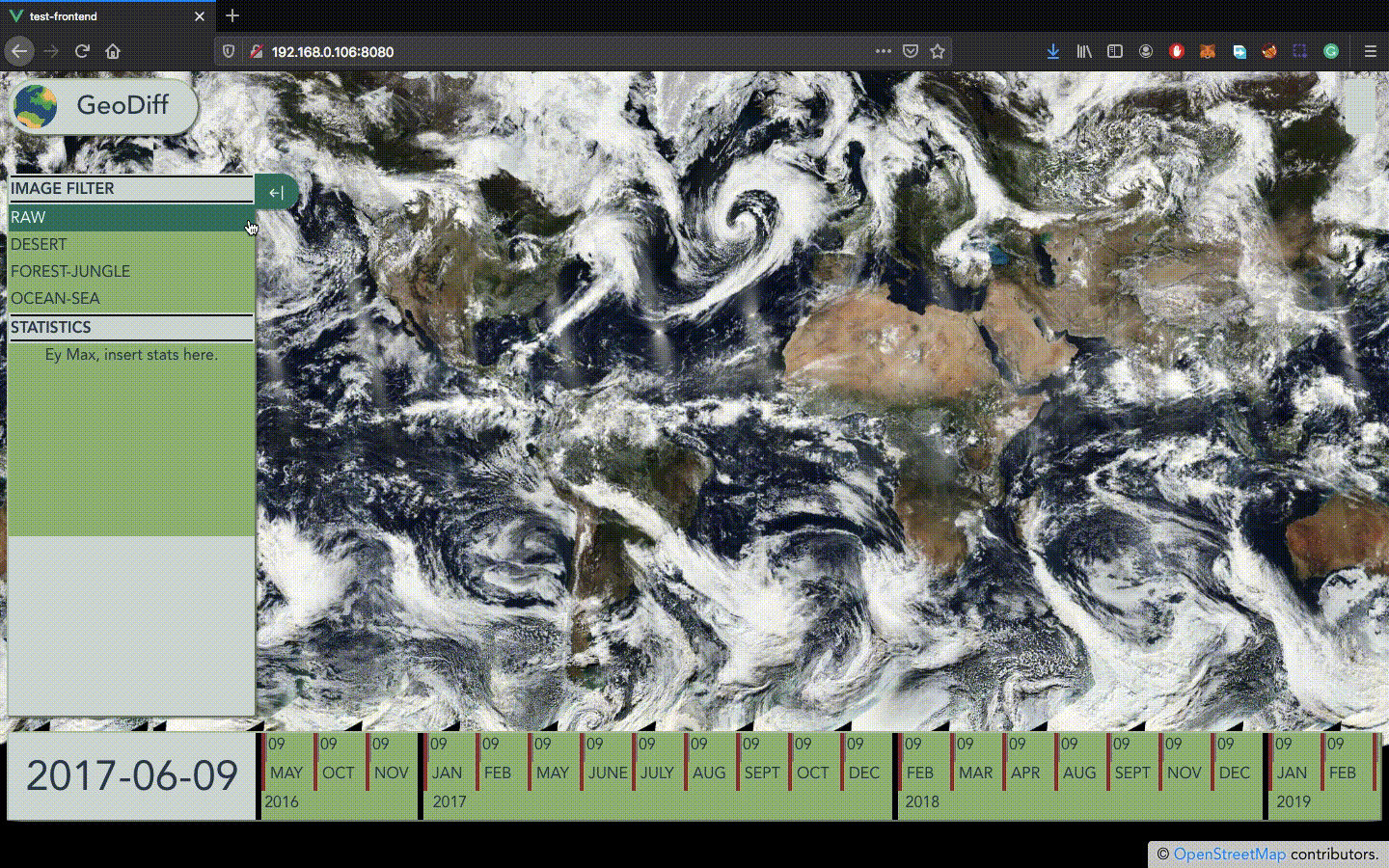Open the Downloads panel
The image size is (1389, 868).
[x=1053, y=51]
